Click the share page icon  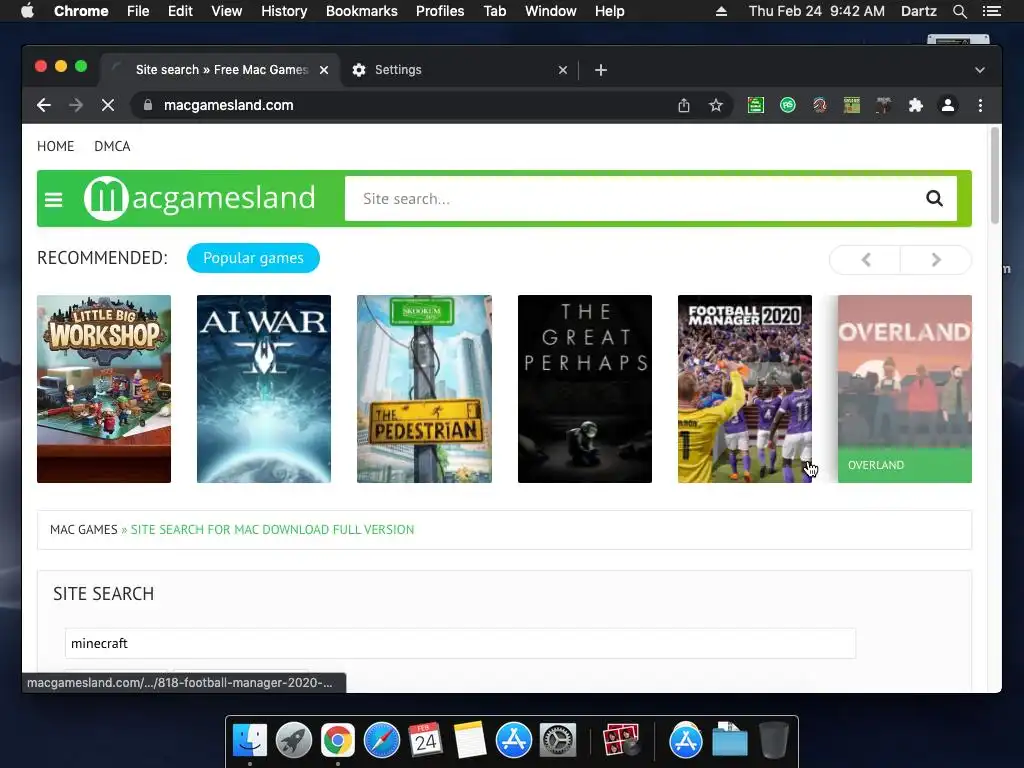pyautogui.click(x=684, y=105)
